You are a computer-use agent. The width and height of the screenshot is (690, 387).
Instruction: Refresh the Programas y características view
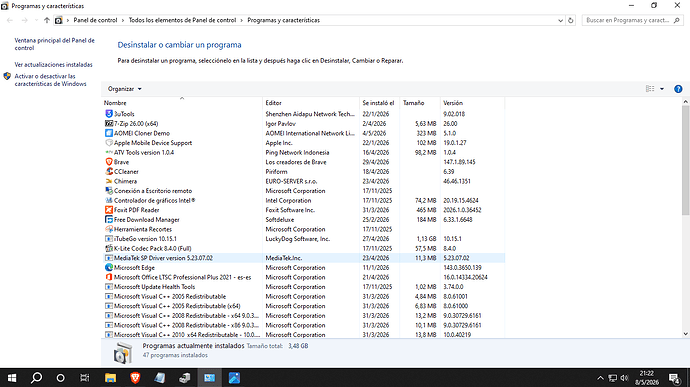pos(571,20)
